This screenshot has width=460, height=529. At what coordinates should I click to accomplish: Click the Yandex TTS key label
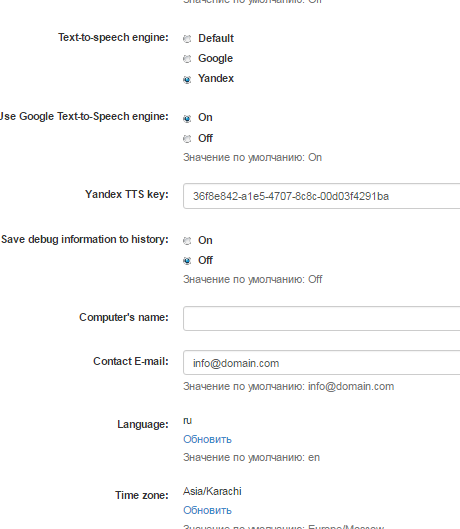127,194
